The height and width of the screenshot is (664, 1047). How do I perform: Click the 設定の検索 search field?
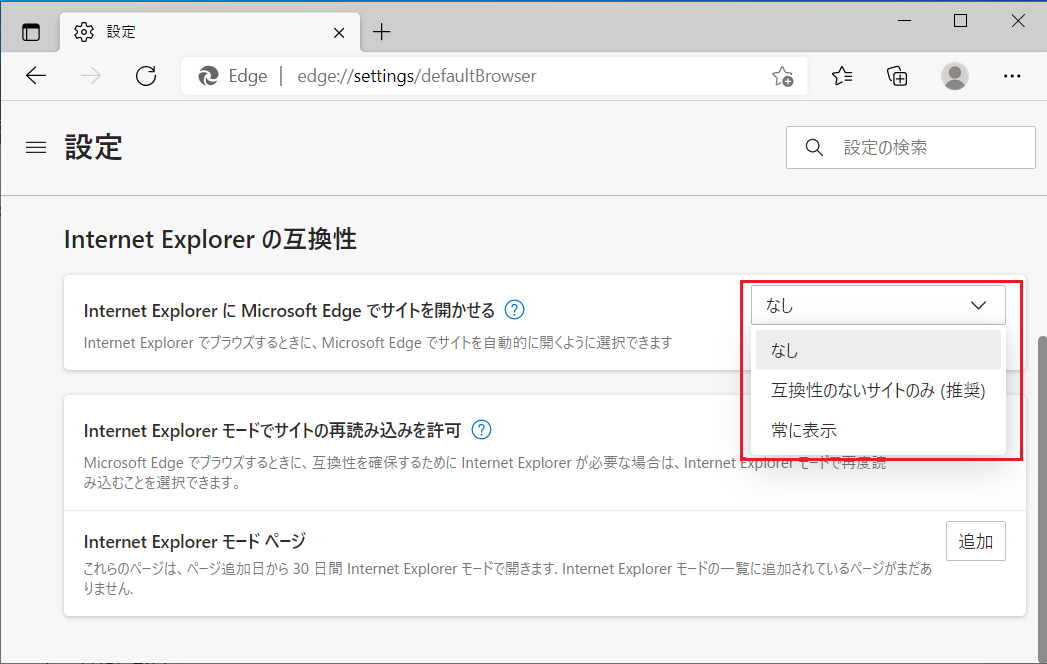pyautogui.click(x=910, y=148)
